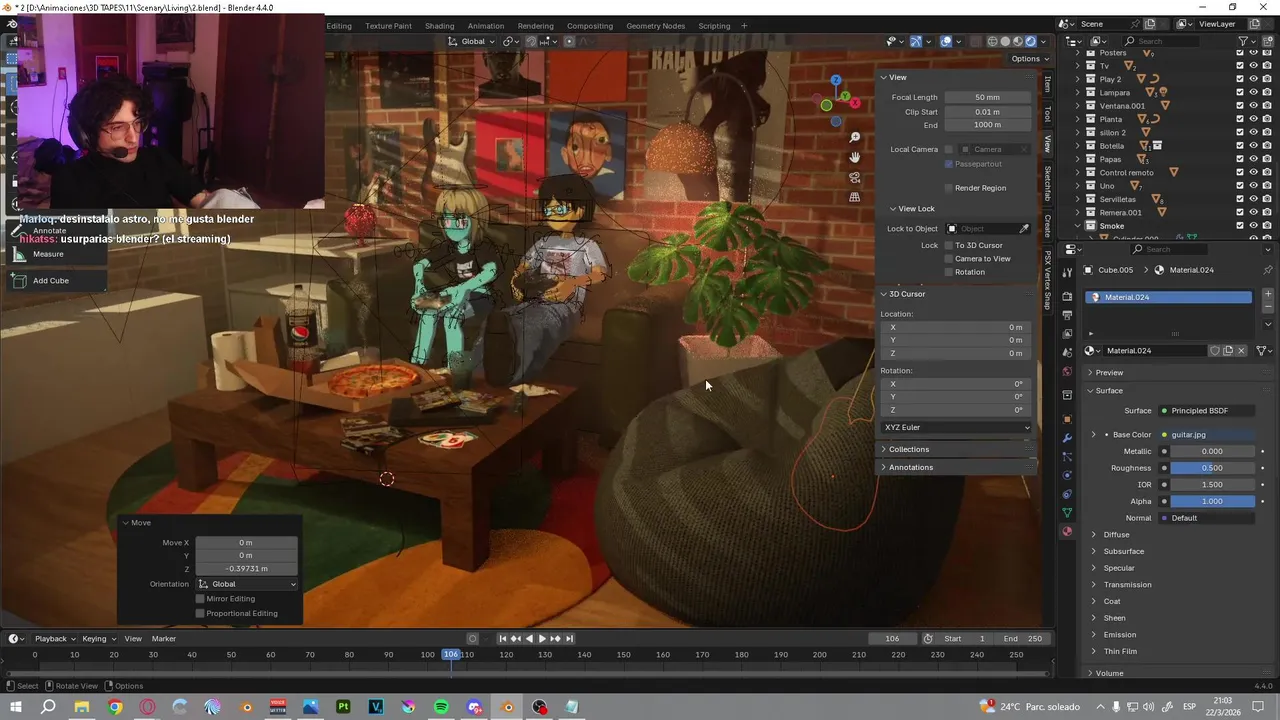Open Tool properties tab icon
The height and width of the screenshot is (720, 1280).
click(x=1067, y=271)
